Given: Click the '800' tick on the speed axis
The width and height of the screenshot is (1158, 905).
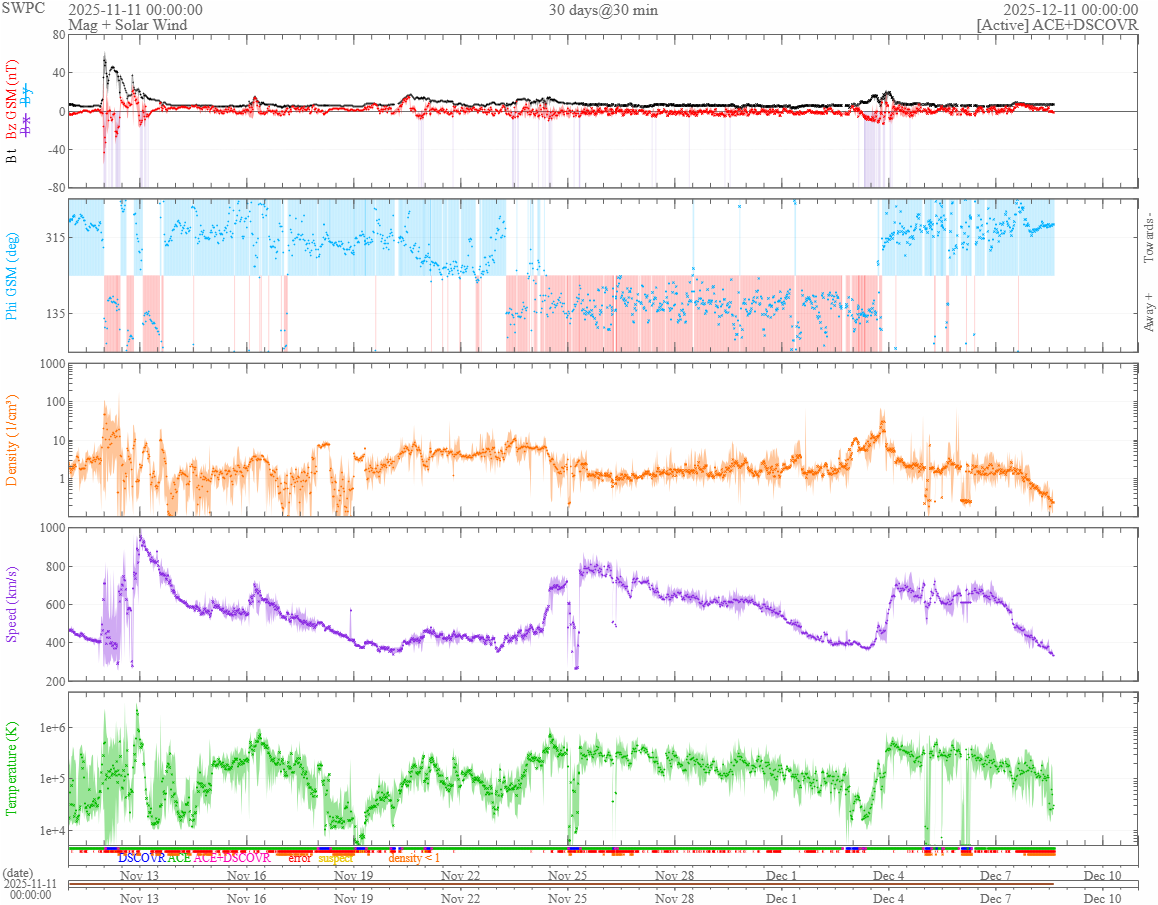Looking at the screenshot, I should 55,567.
